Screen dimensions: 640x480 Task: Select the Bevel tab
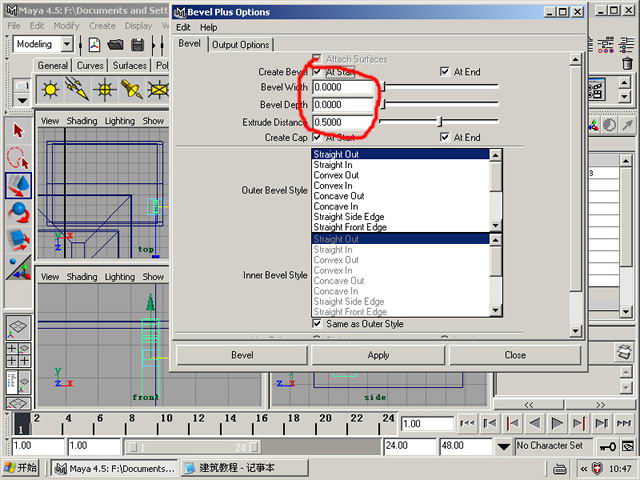pyautogui.click(x=189, y=44)
